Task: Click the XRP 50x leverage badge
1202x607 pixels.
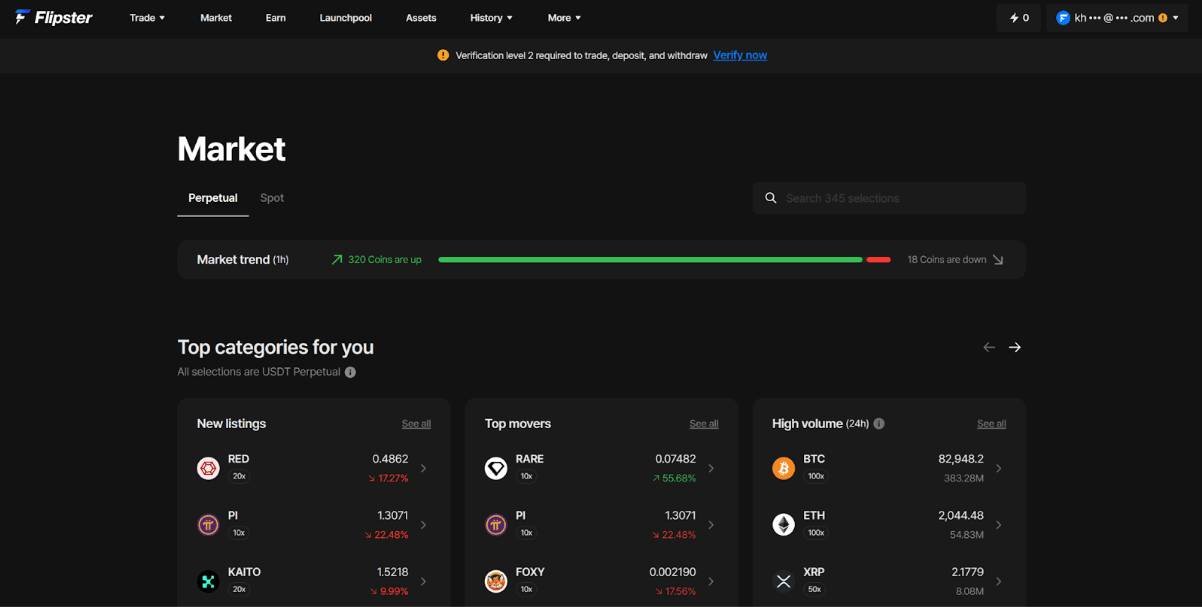Action: point(815,590)
